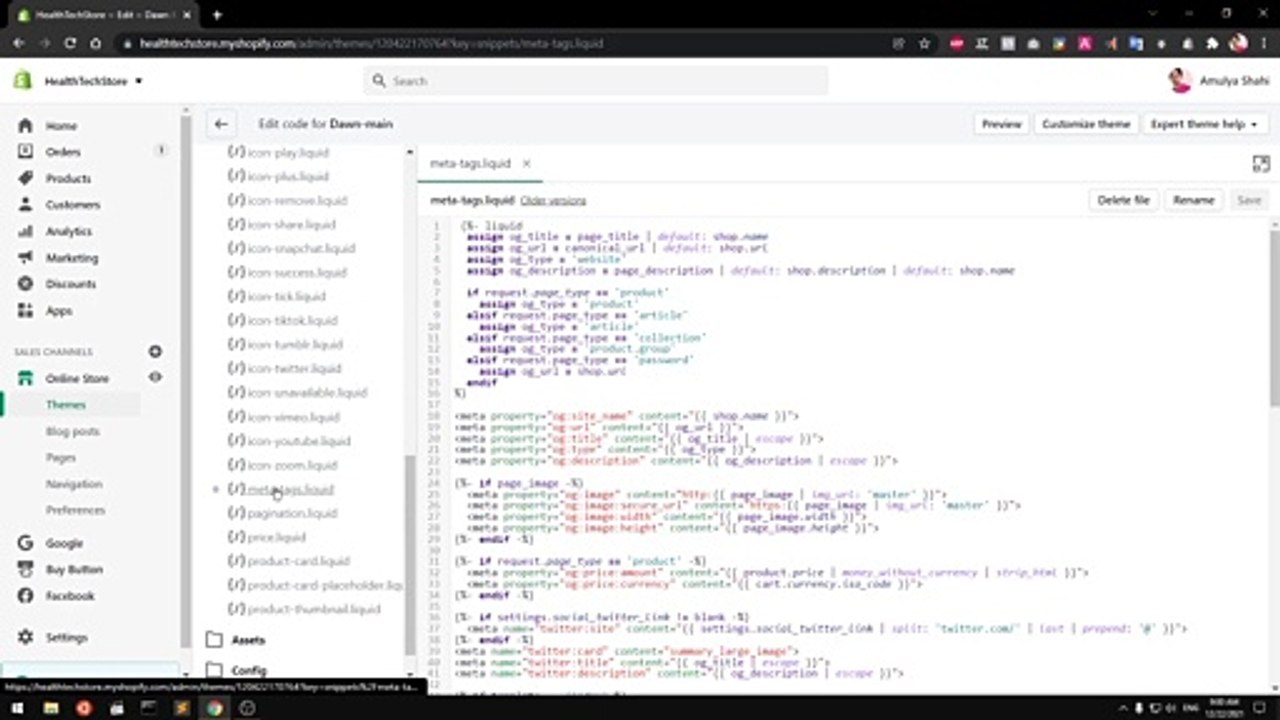
Task: Reload the page in Chrome
Action: pyautogui.click(x=70, y=43)
